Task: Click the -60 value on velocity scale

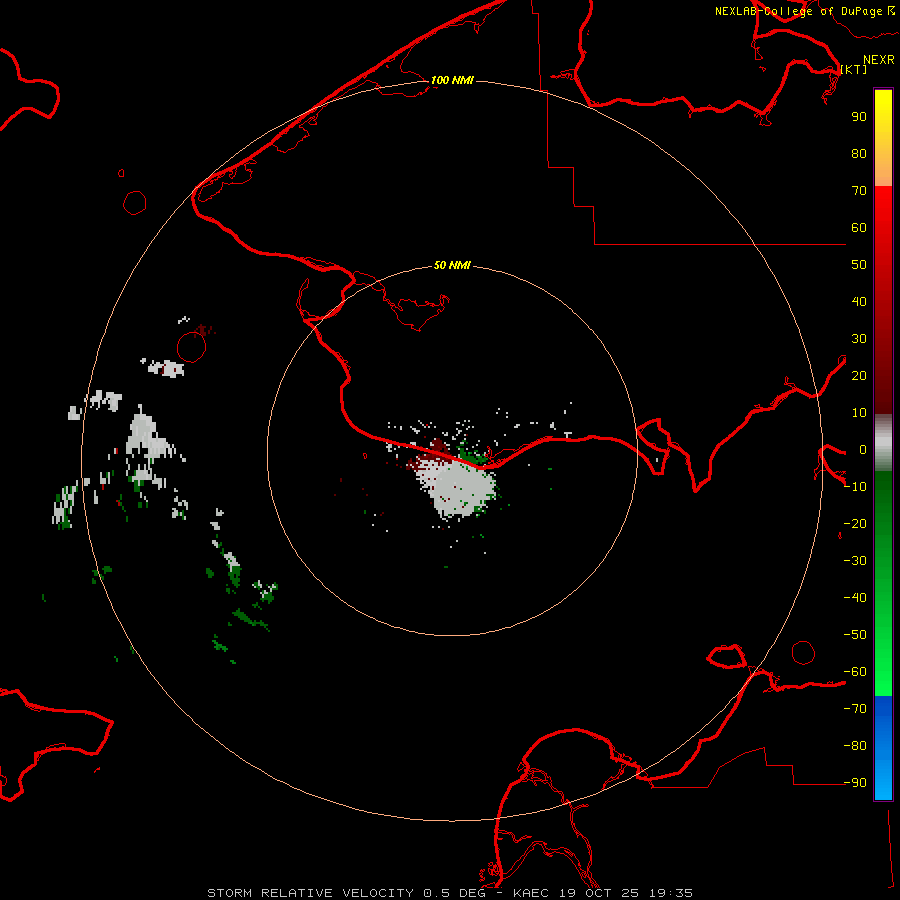Action: point(855,672)
